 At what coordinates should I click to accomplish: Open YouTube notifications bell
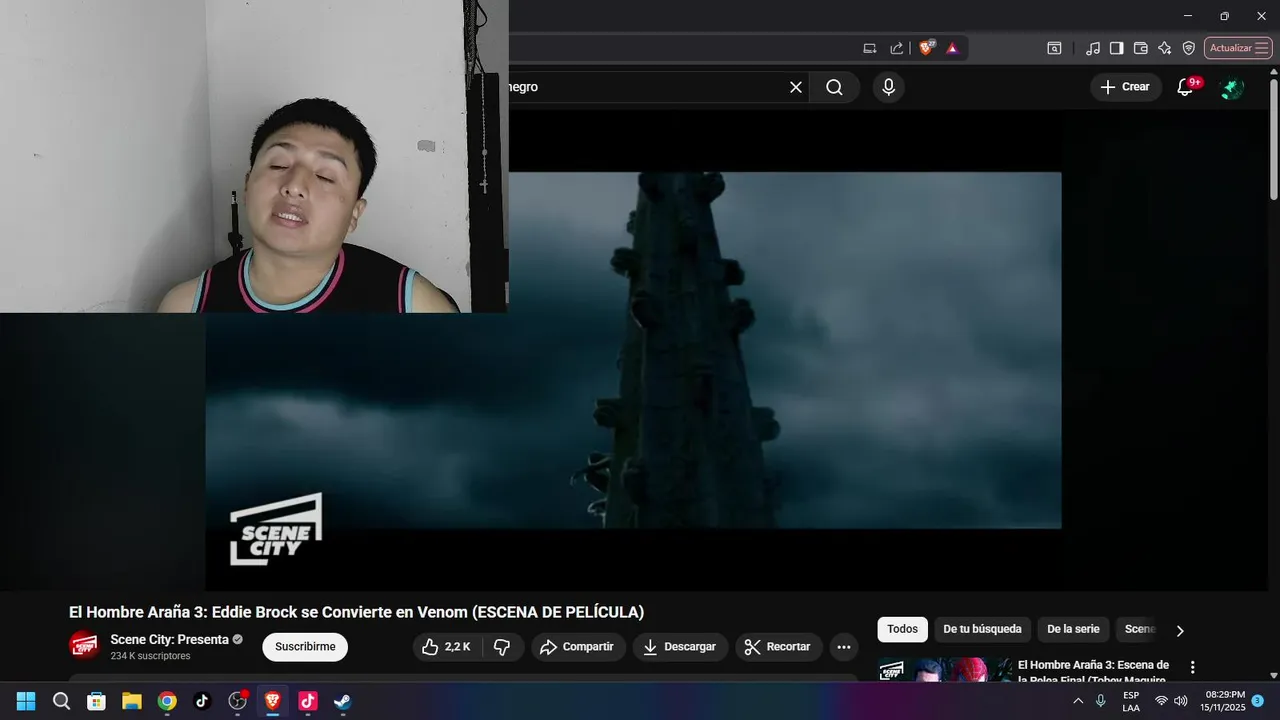1185,87
